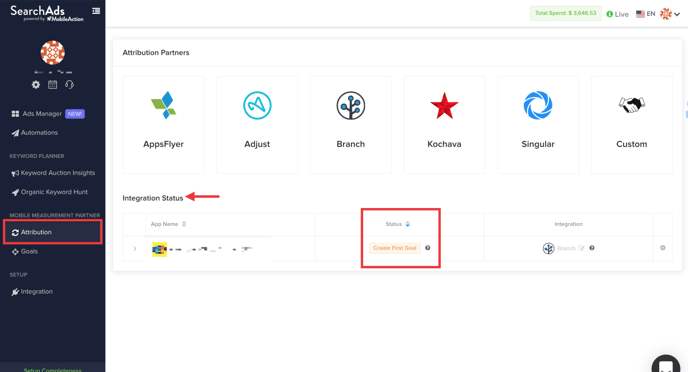Open Integration under Setup
The width and height of the screenshot is (688, 372).
click(x=32, y=292)
